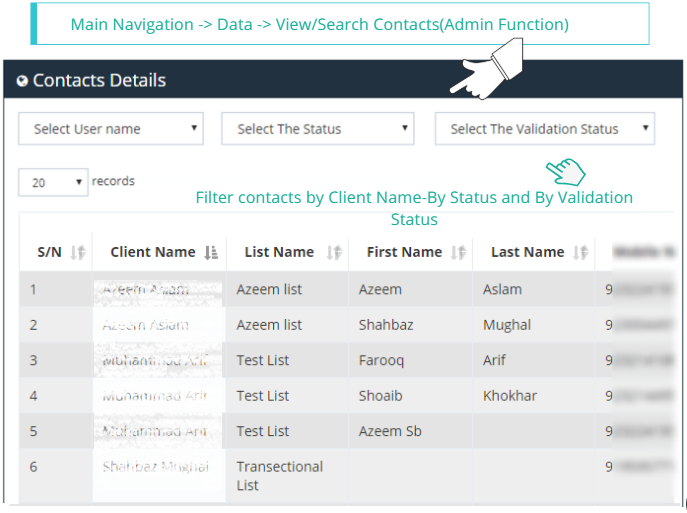This screenshot has width=687, height=513.
Task: Click Contacts Details panel header icon
Action: pos(23,81)
